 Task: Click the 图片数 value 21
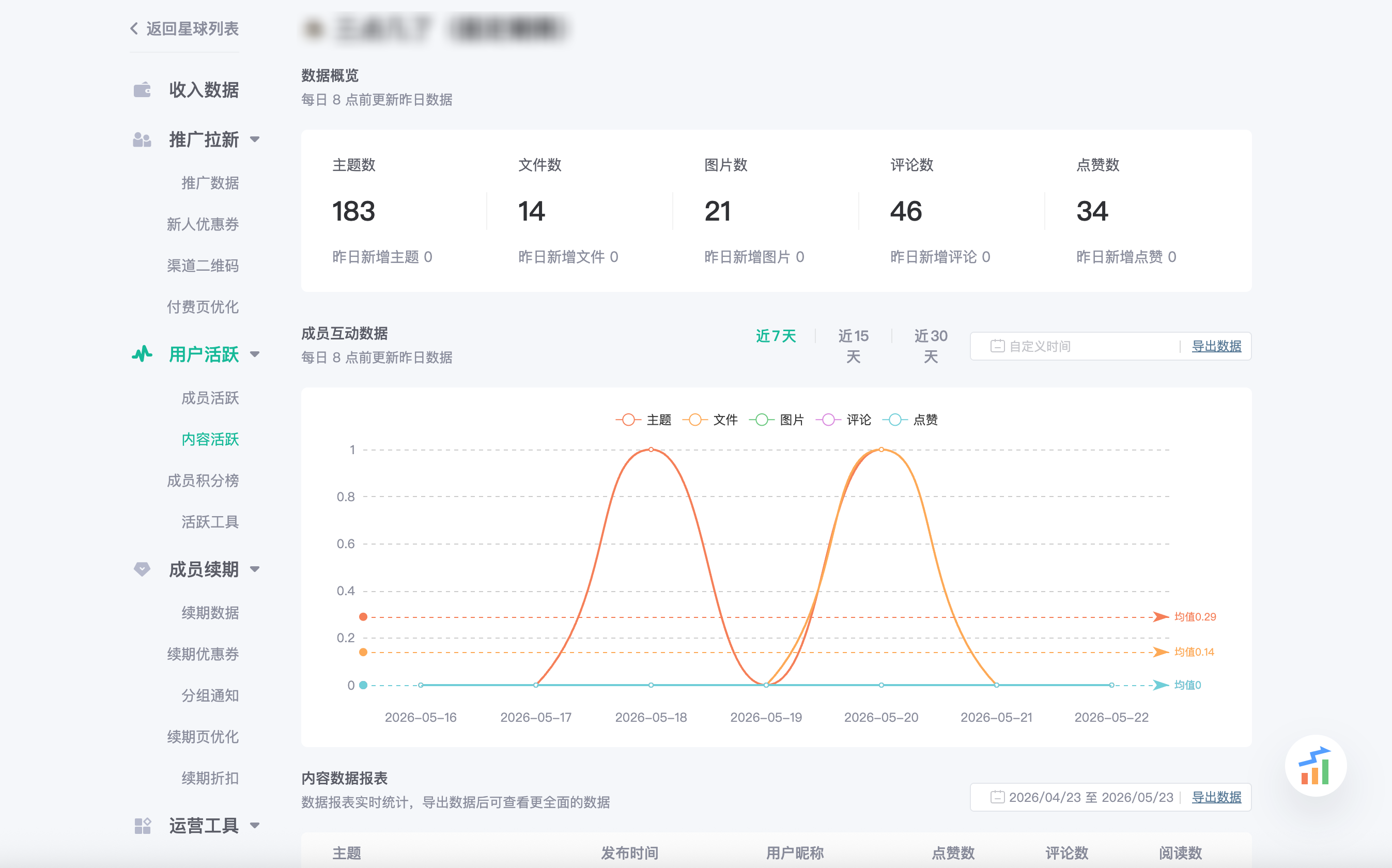(718, 211)
